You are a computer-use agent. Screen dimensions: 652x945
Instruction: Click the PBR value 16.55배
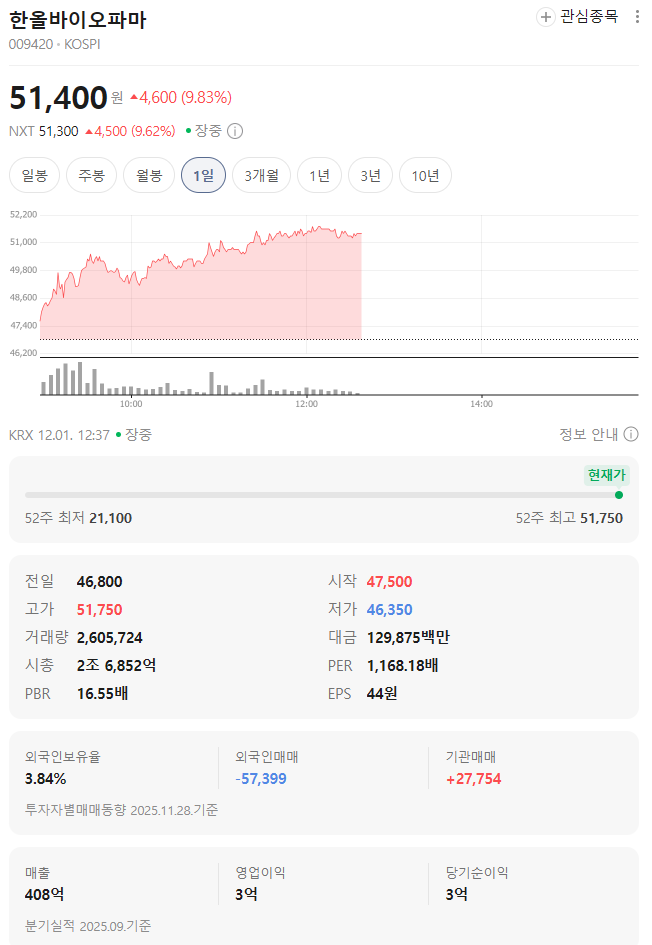click(102, 693)
